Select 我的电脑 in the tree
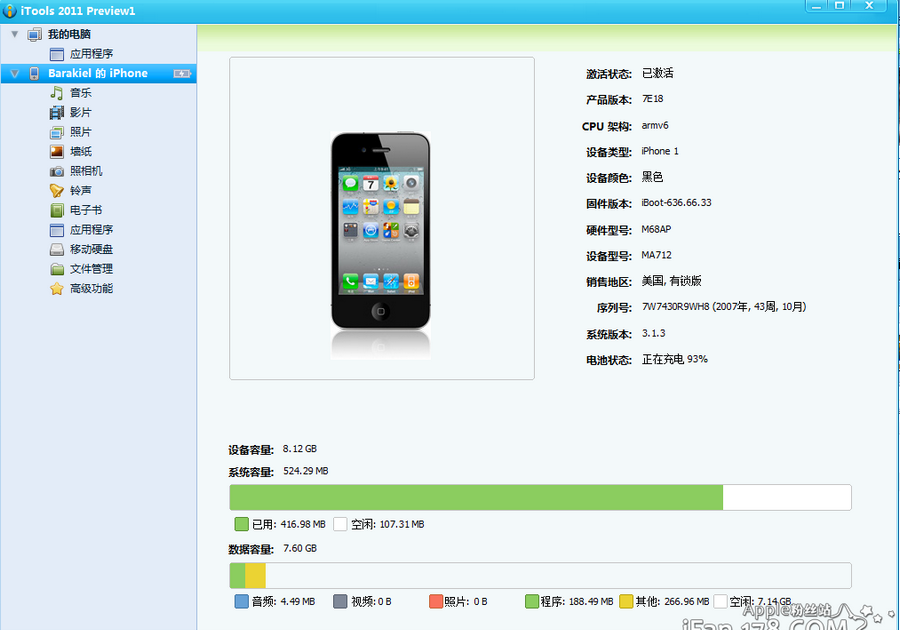The image size is (900, 630). coord(69,34)
